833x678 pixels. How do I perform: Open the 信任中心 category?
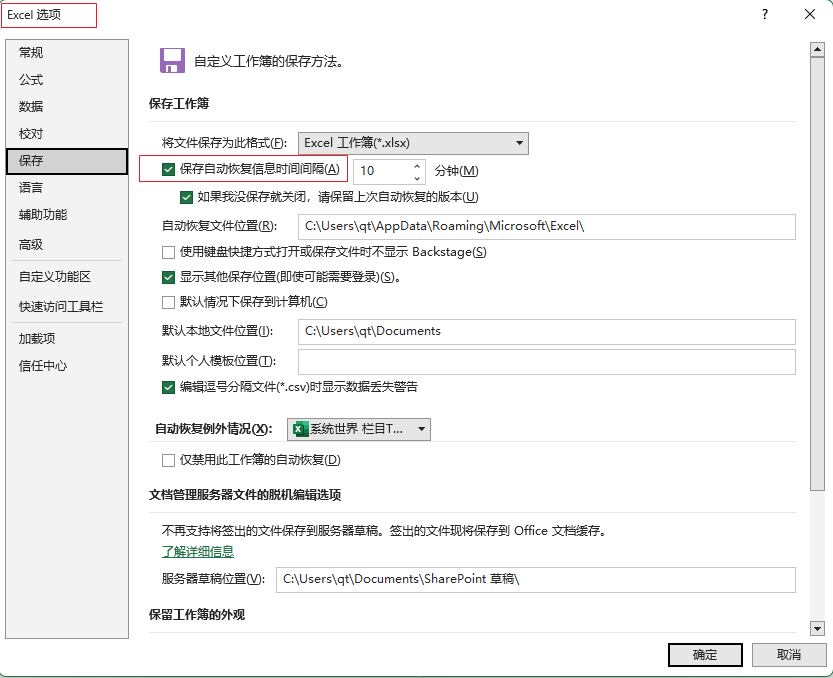67,366
